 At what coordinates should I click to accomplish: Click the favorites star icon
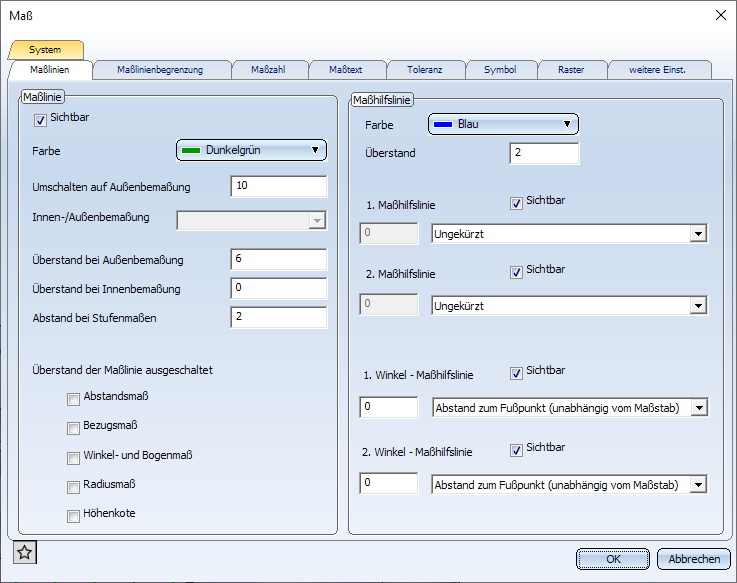point(25,552)
